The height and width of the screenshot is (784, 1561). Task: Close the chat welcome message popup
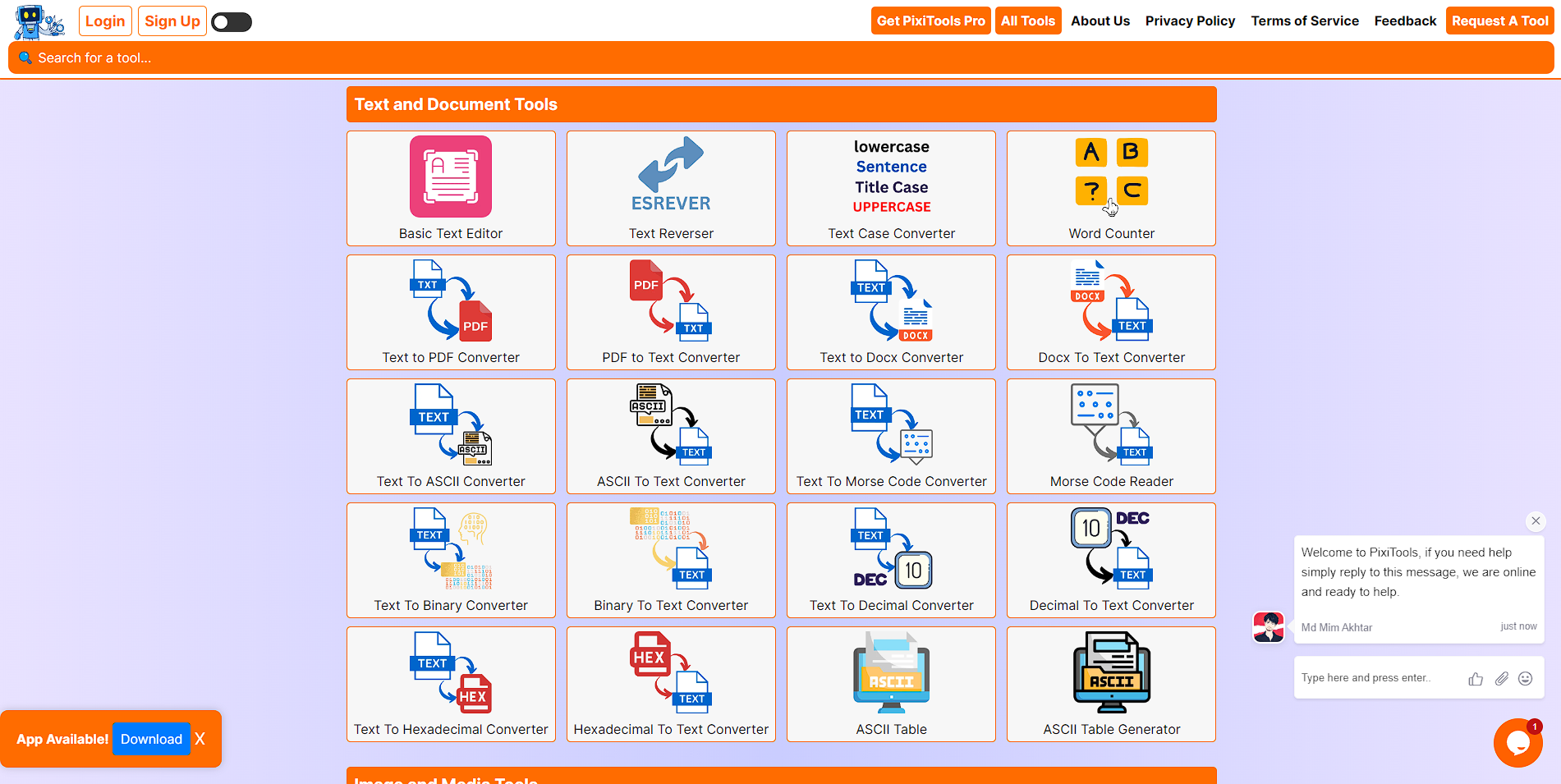[x=1536, y=520]
